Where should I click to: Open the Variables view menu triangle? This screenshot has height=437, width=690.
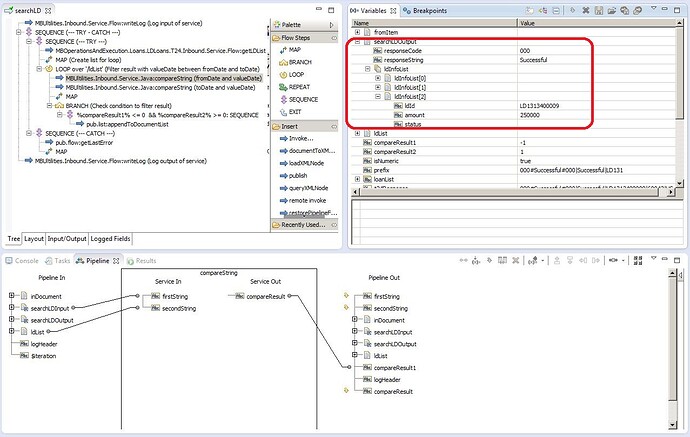coord(653,9)
